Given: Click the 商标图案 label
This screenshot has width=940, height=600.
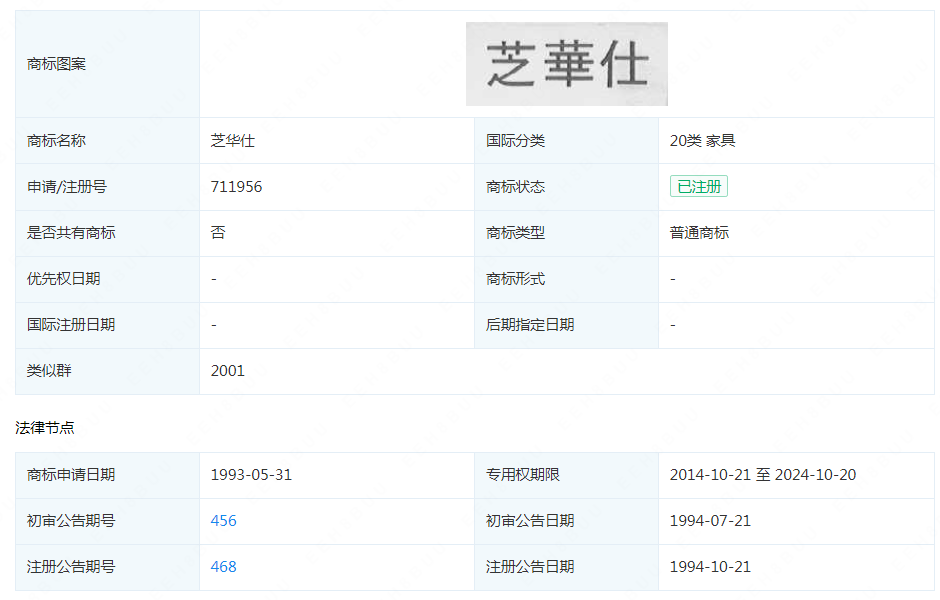Looking at the screenshot, I should [x=56, y=64].
